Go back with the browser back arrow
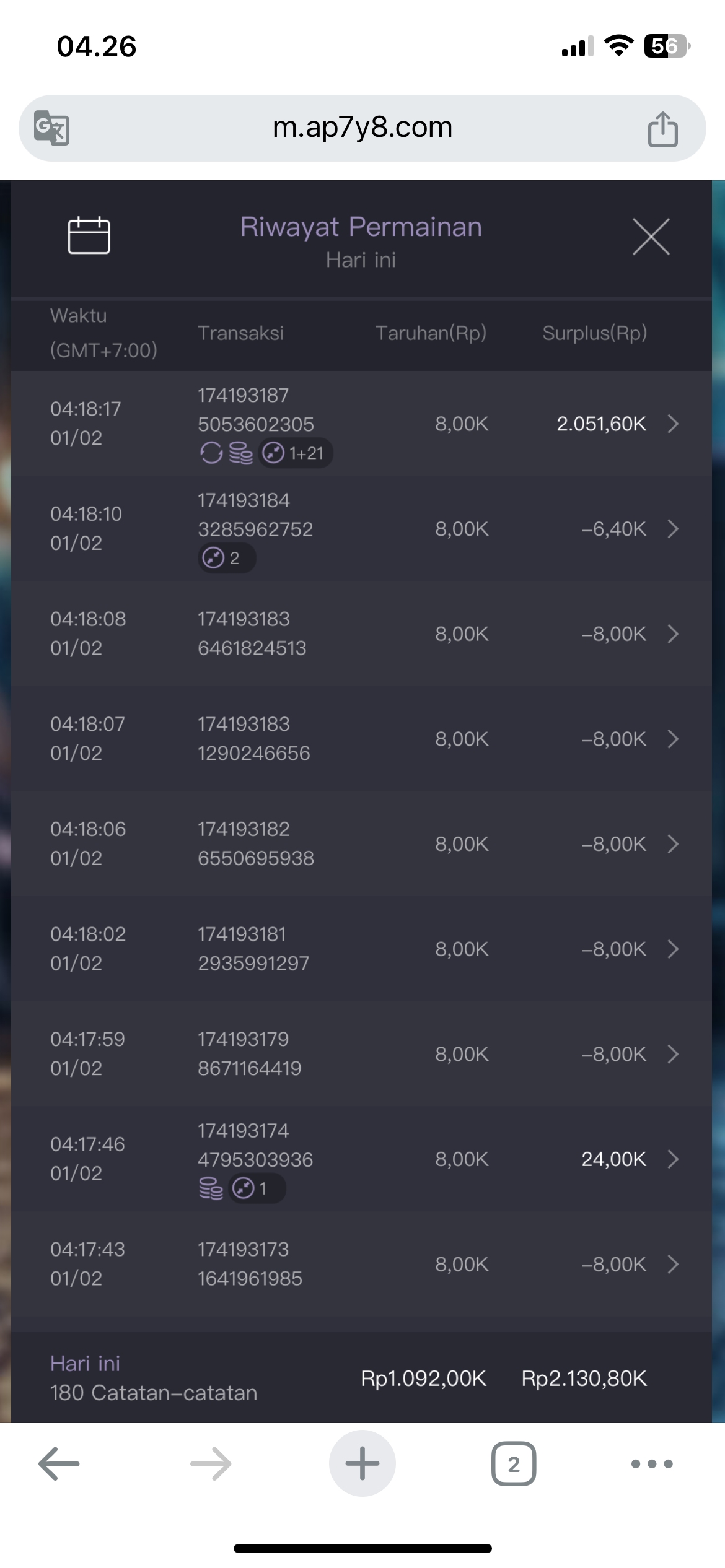725x1568 pixels. [59, 1464]
